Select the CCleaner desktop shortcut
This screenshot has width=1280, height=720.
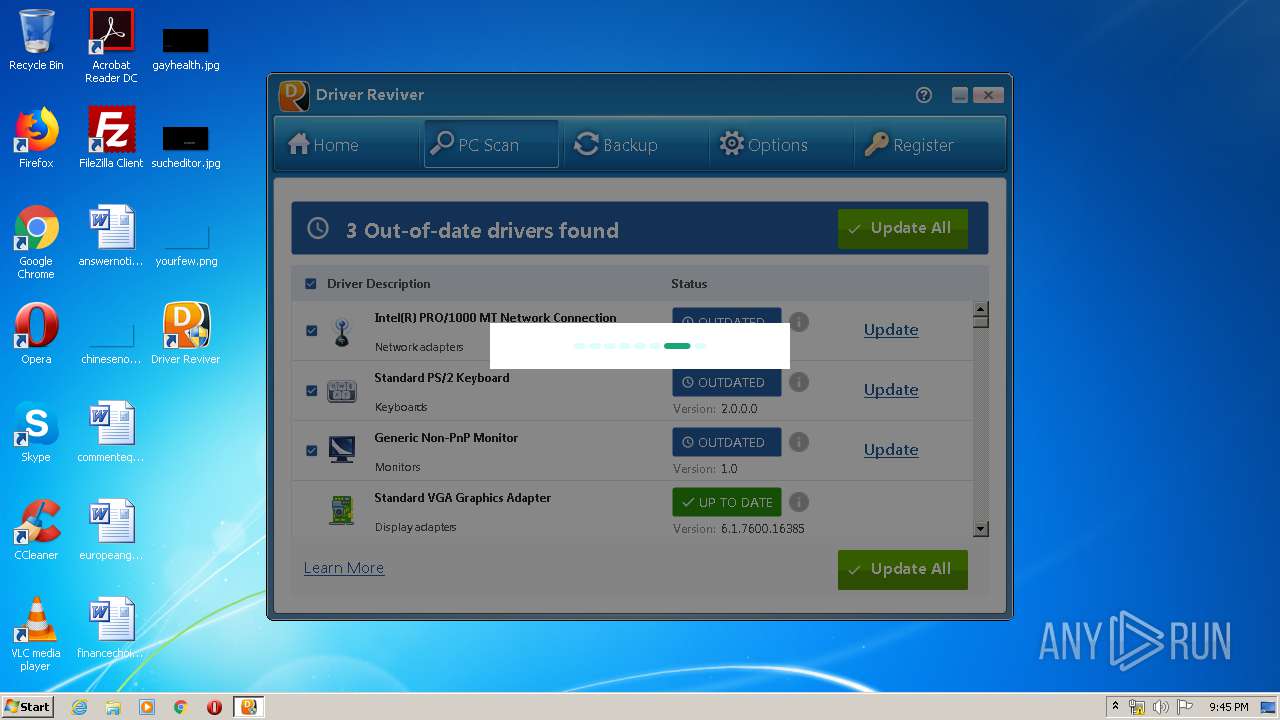pyautogui.click(x=36, y=530)
